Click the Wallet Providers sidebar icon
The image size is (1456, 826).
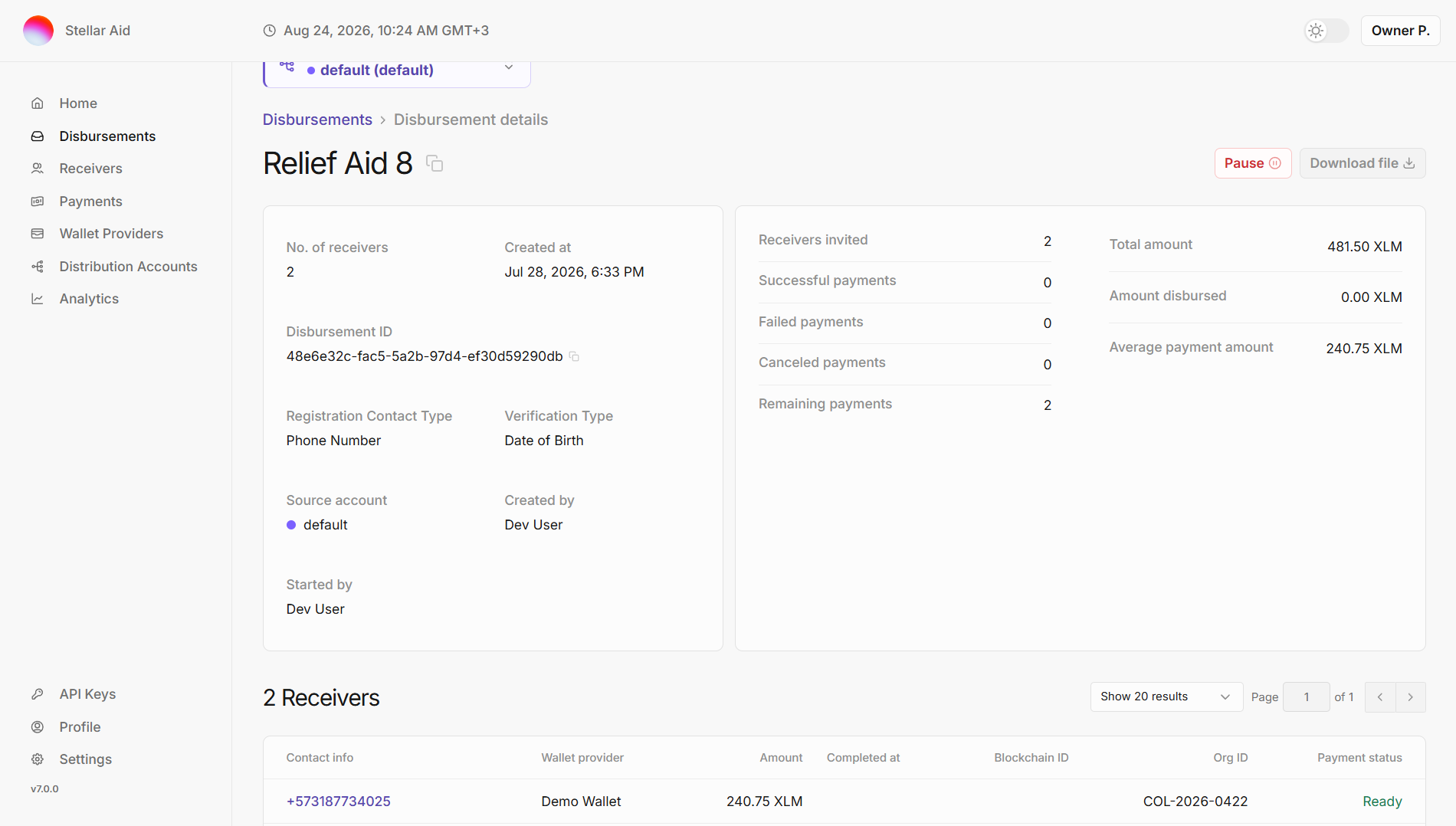pyautogui.click(x=37, y=234)
